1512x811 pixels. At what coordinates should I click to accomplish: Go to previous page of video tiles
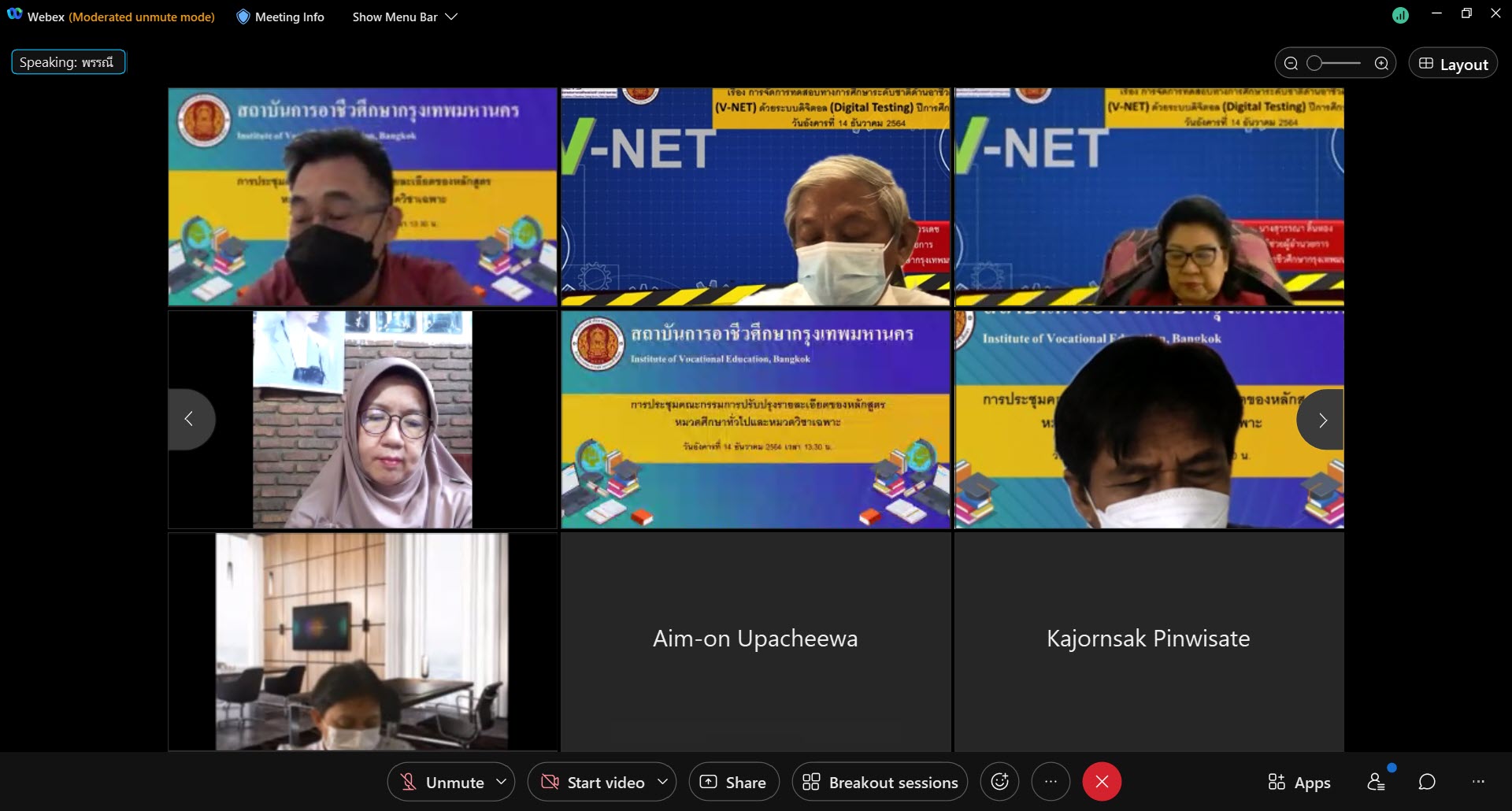point(190,419)
